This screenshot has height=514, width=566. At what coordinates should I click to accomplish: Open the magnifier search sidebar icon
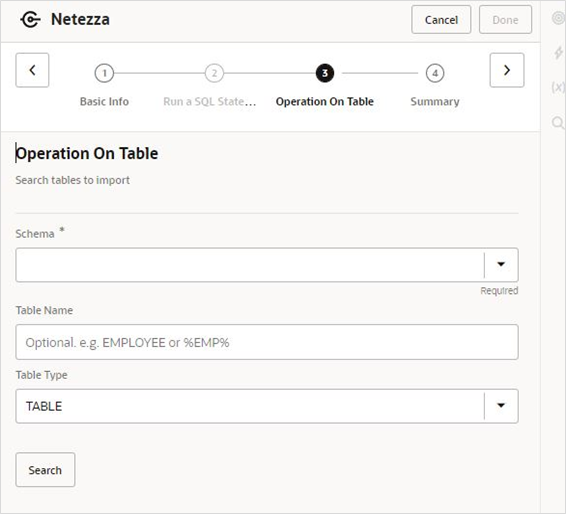pos(558,122)
